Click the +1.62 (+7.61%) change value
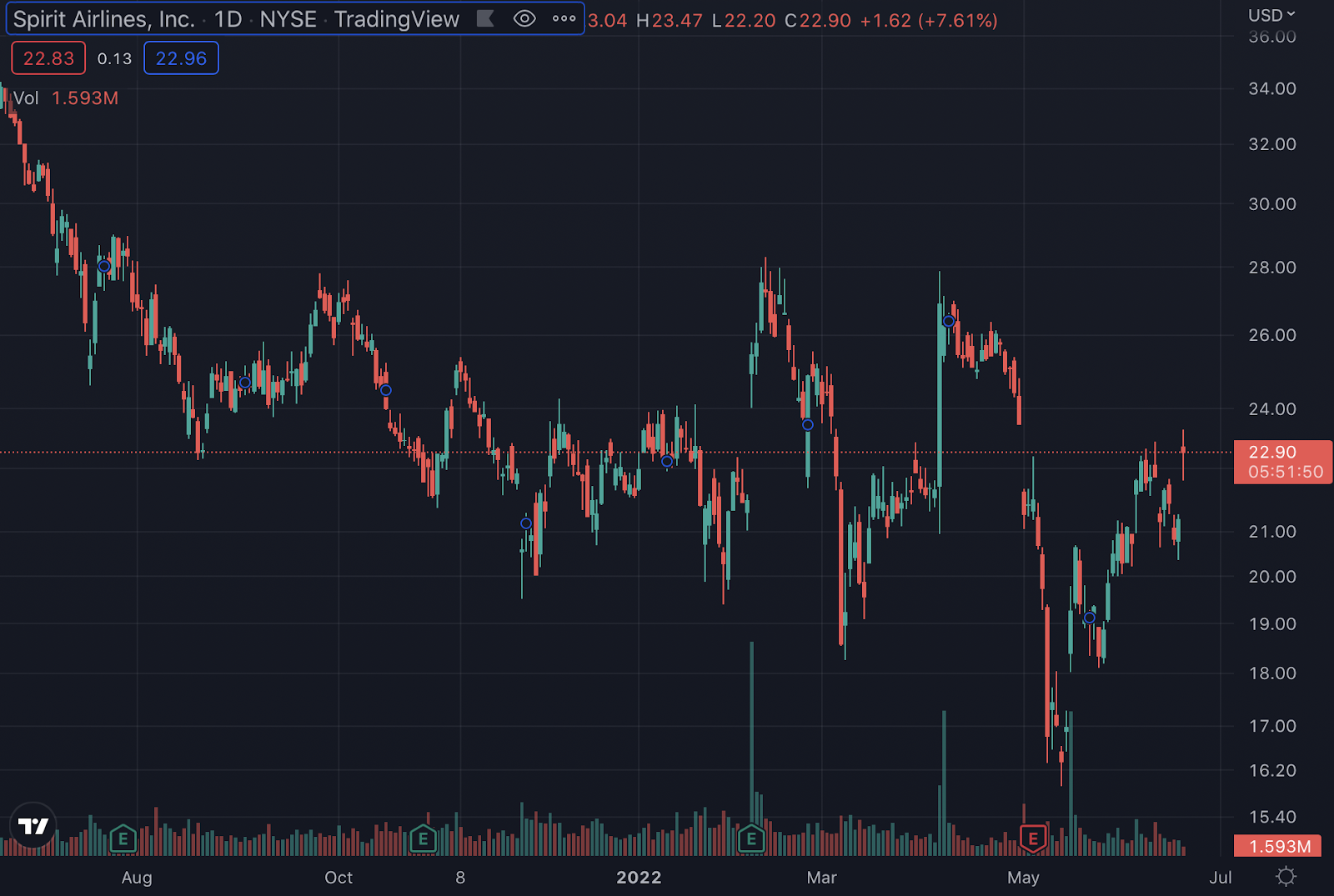1334x896 pixels. click(929, 20)
